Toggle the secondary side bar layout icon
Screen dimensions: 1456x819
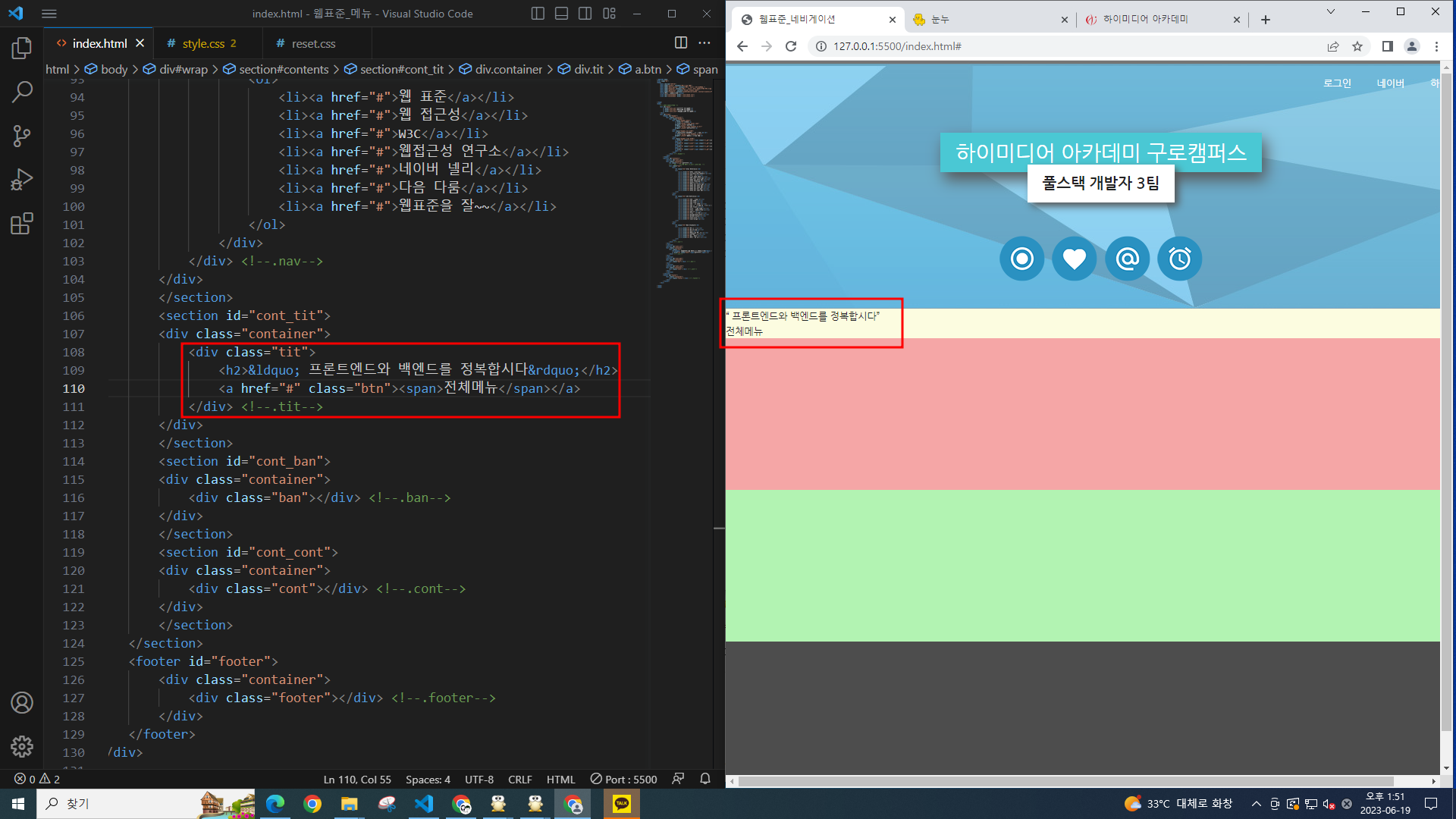[585, 14]
